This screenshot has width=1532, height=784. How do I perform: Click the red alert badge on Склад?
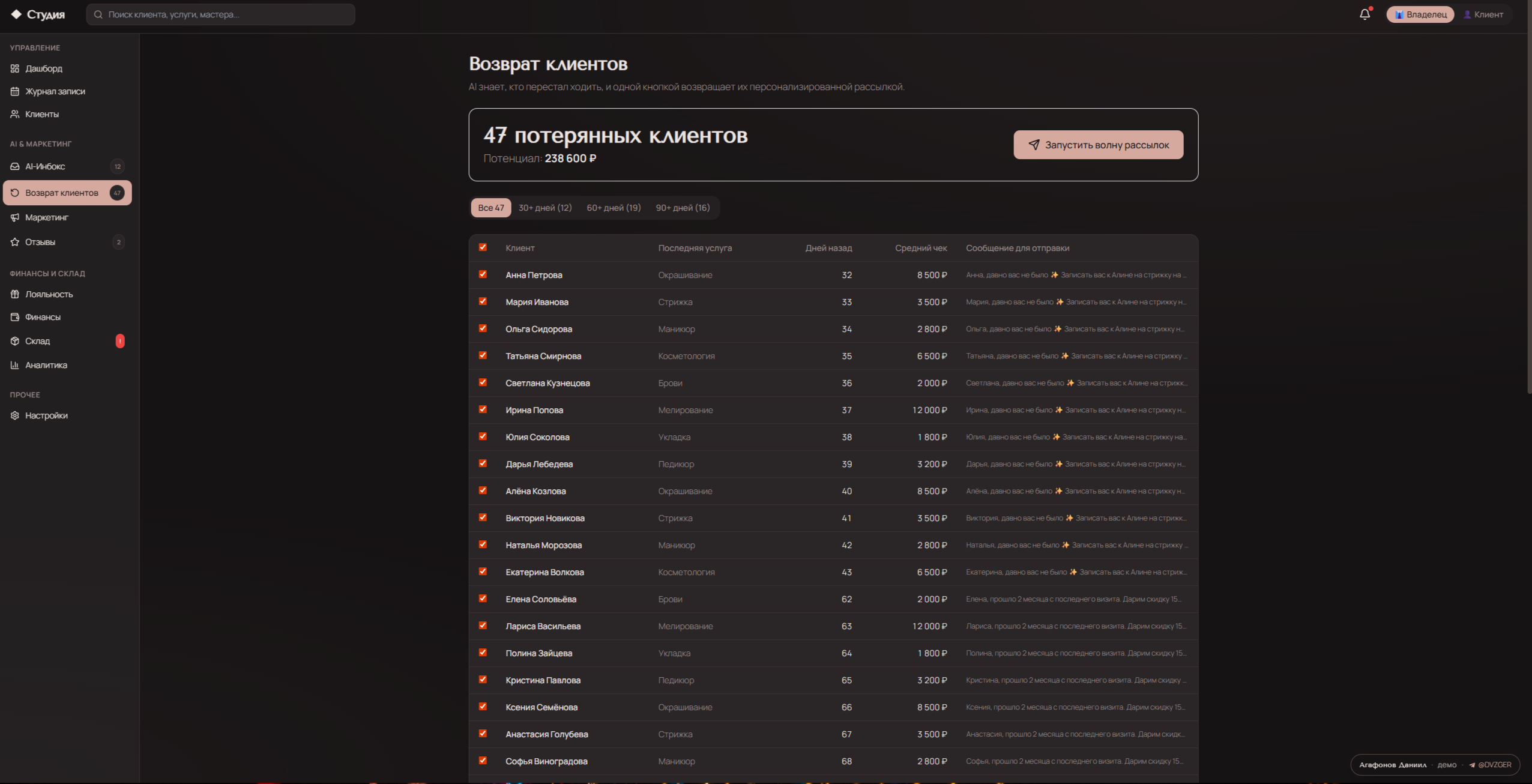[x=120, y=341]
